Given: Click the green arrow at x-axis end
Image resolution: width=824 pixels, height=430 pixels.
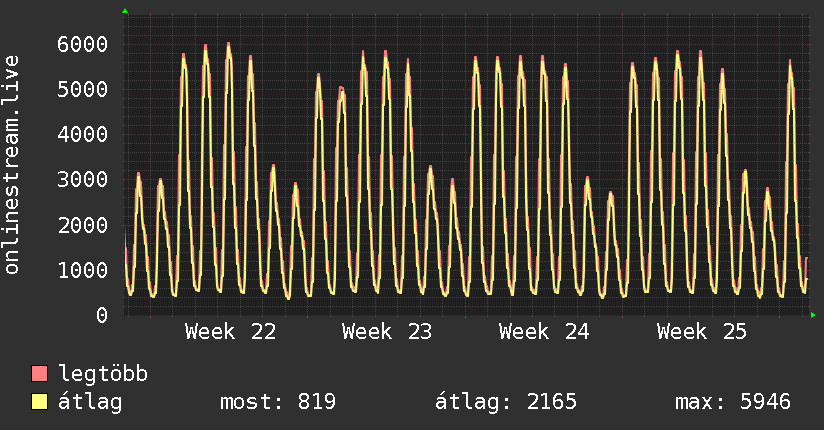Looking at the screenshot, I should point(813,315).
